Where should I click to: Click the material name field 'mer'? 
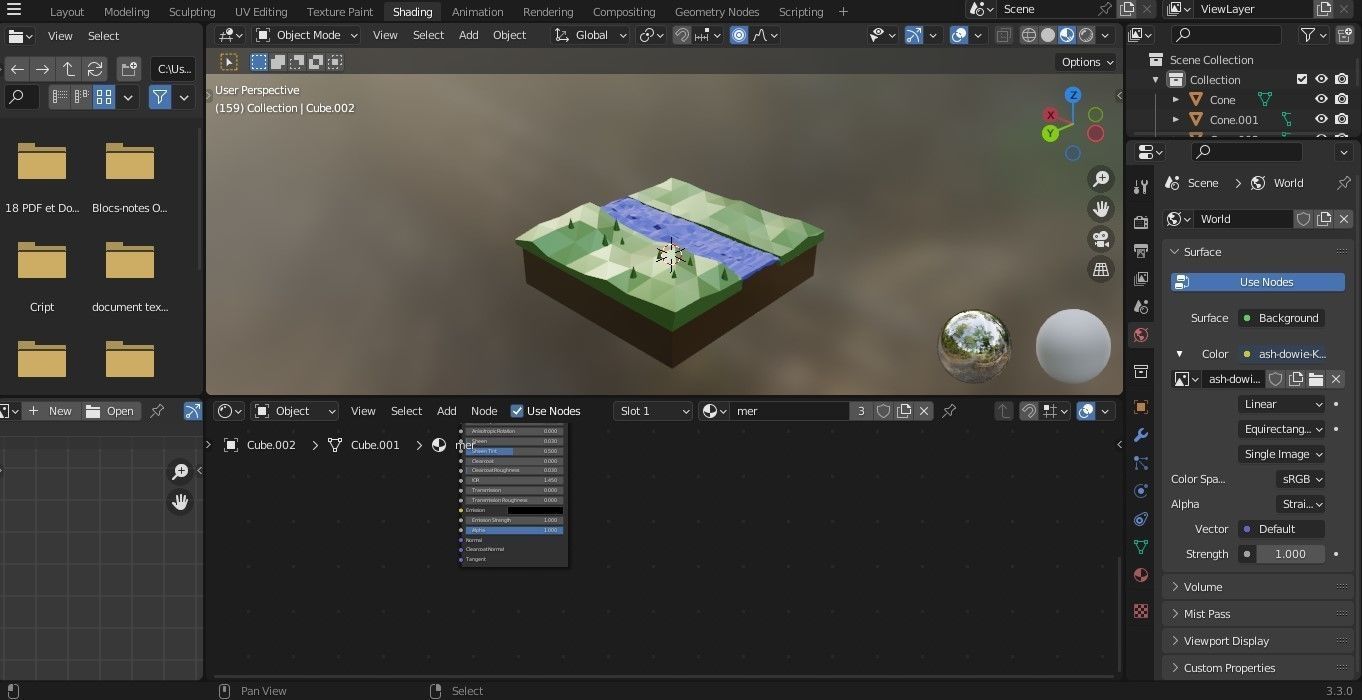coord(790,411)
